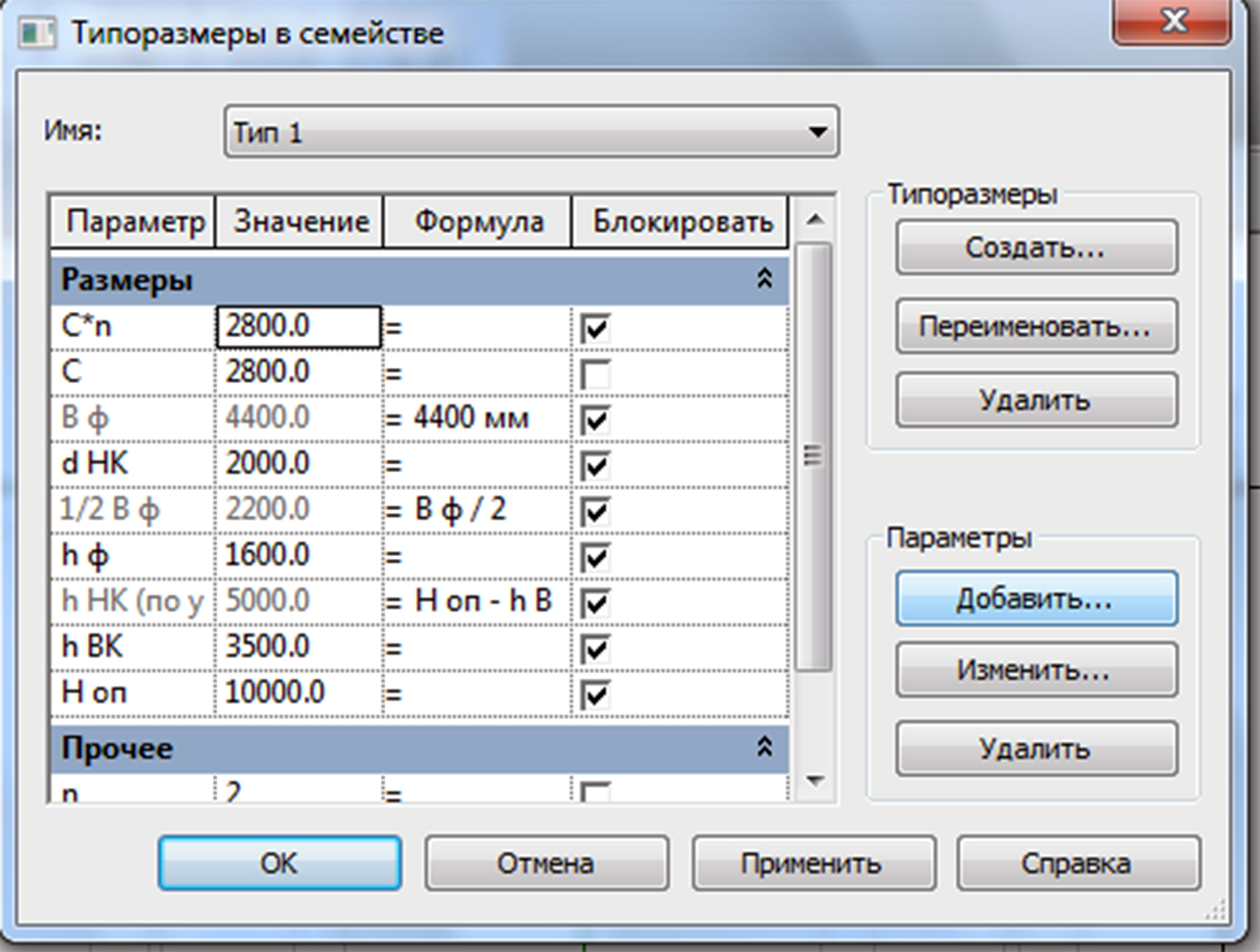Toggle lock checkbox for d НК row
The width and height of the screenshot is (1260, 952).
[x=595, y=466]
